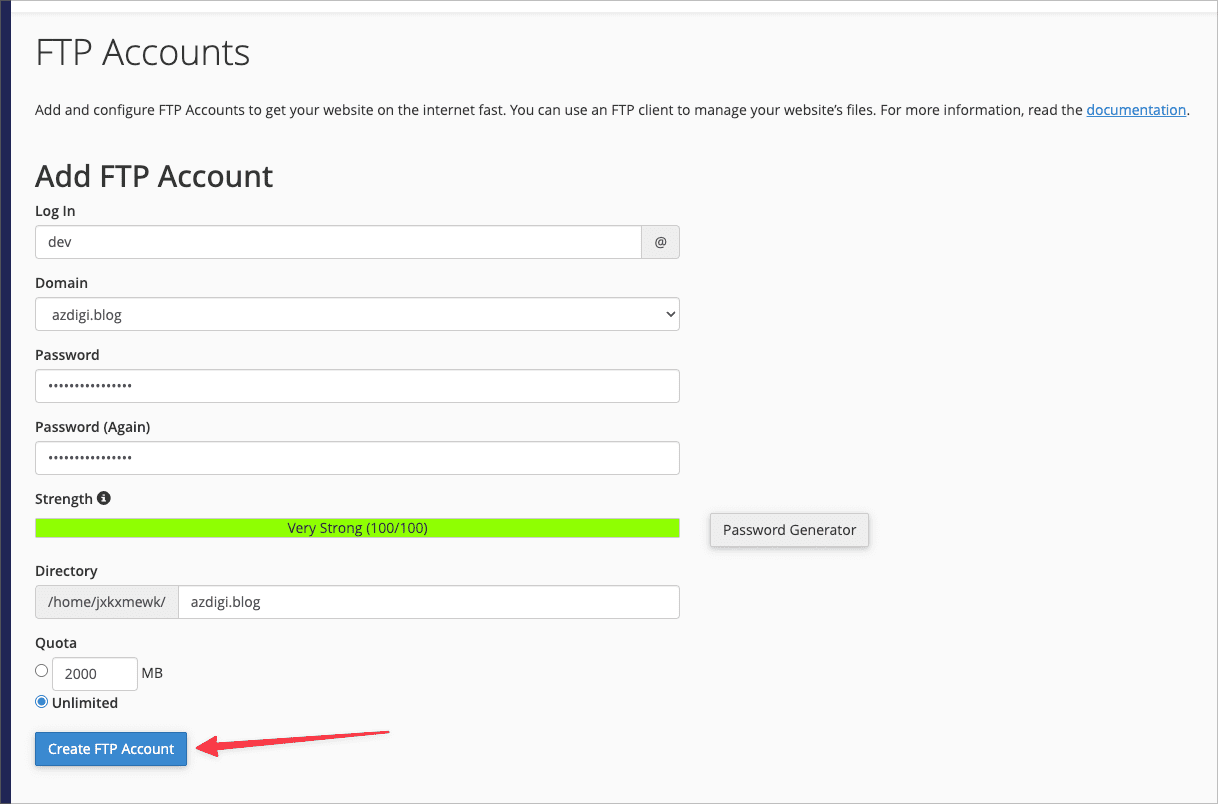This screenshot has height=804, width=1218.
Task: Click the Quota label text
Action: [x=56, y=643]
